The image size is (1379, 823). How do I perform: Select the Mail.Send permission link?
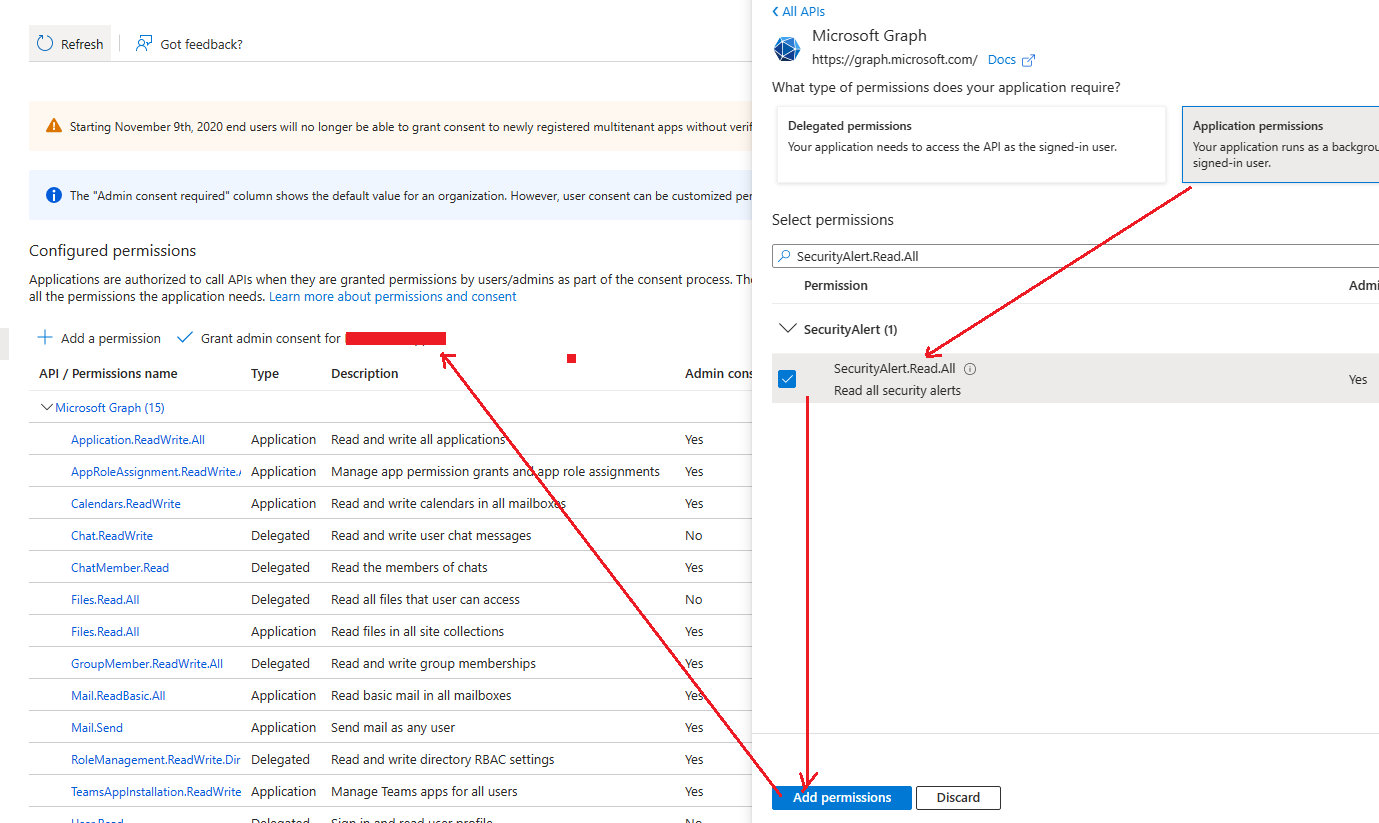tap(97, 728)
